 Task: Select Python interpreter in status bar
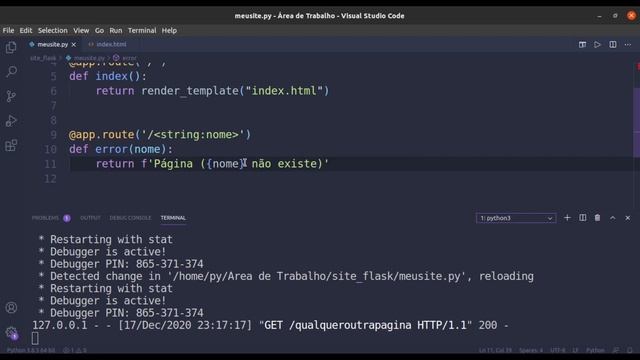pos(31,350)
